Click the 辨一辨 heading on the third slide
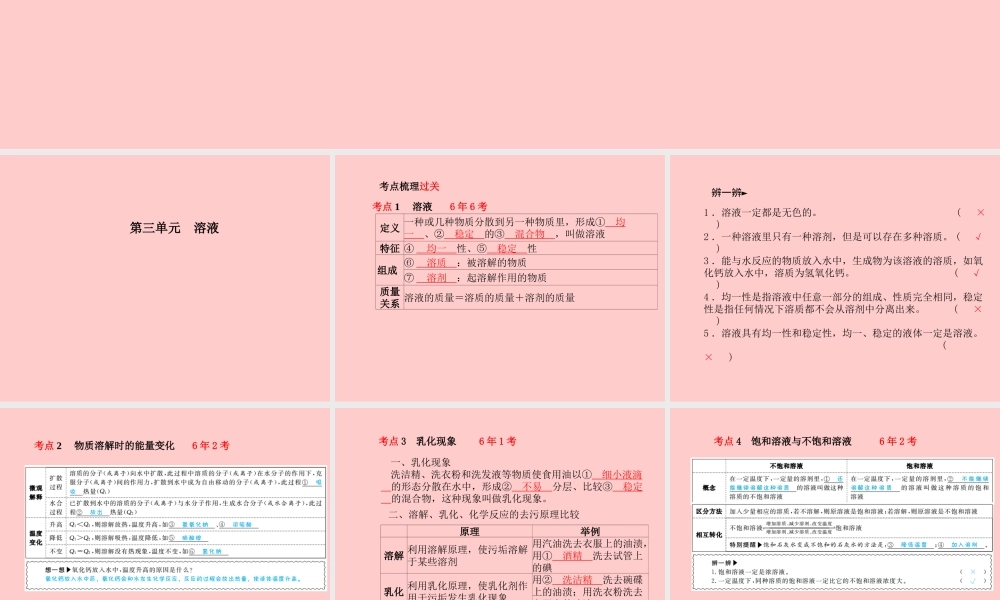This screenshot has height=600, width=1000. [729, 192]
